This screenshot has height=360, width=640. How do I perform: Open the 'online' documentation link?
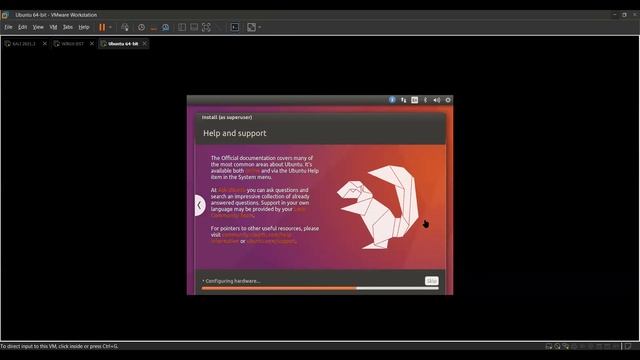point(252,171)
